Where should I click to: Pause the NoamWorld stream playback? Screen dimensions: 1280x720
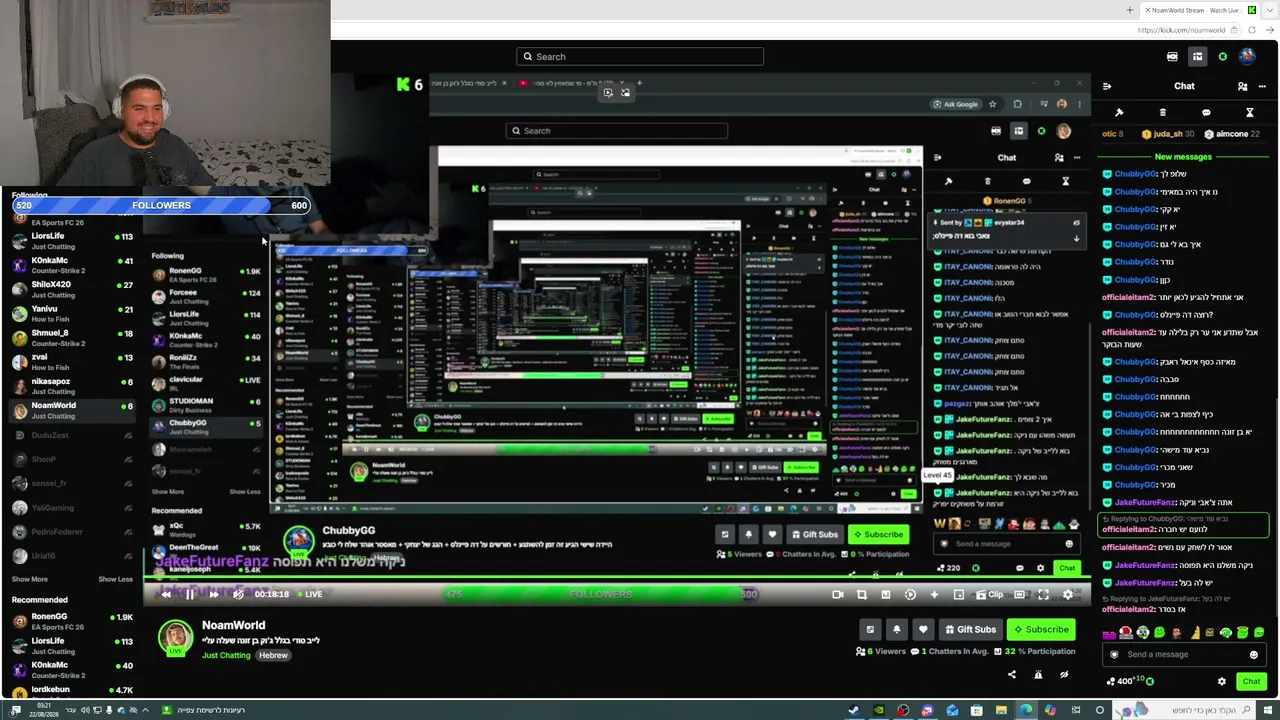click(190, 594)
